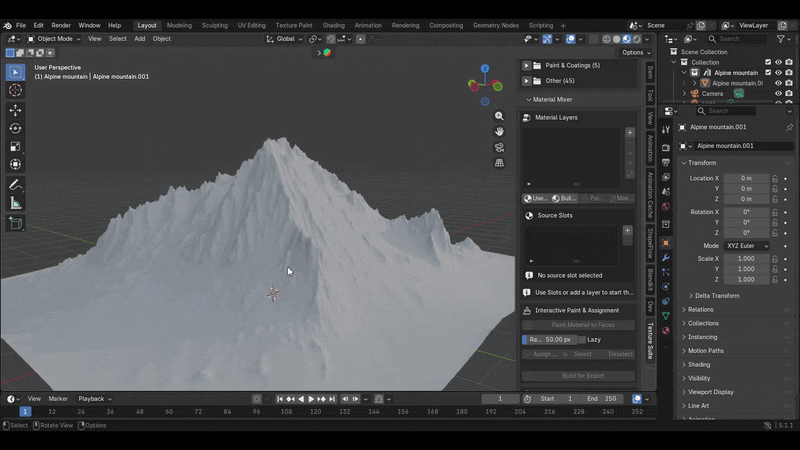Click the viewport zoom magnifier icon

tap(499, 116)
